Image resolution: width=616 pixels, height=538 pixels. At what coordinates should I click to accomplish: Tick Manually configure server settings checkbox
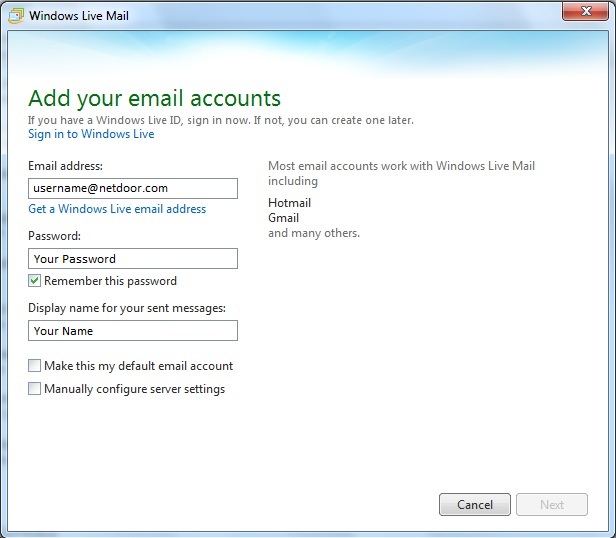pos(35,389)
